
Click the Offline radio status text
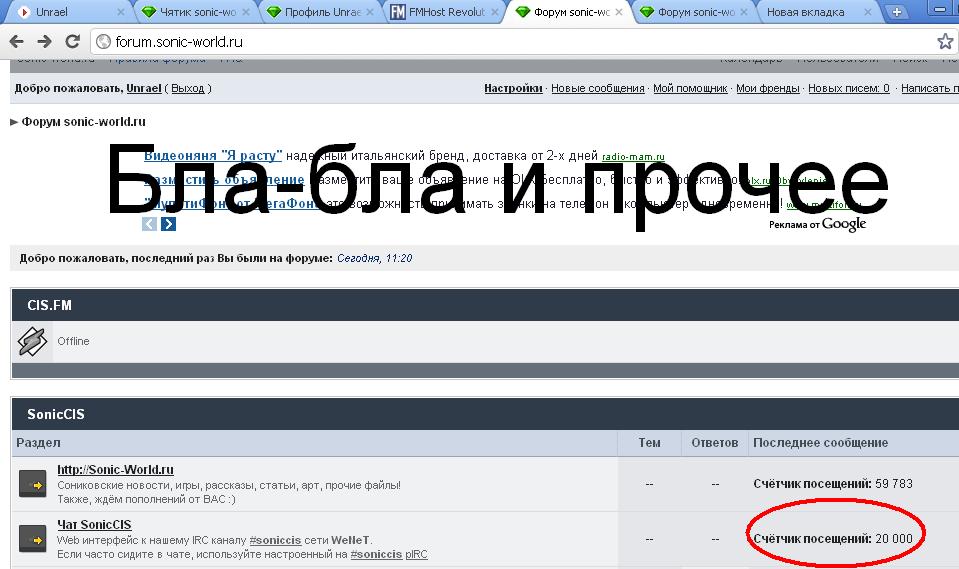73,341
